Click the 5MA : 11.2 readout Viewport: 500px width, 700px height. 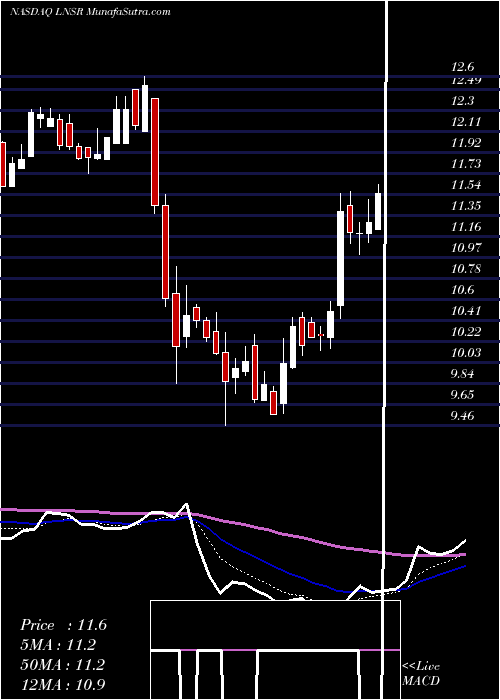pyautogui.click(x=59, y=645)
